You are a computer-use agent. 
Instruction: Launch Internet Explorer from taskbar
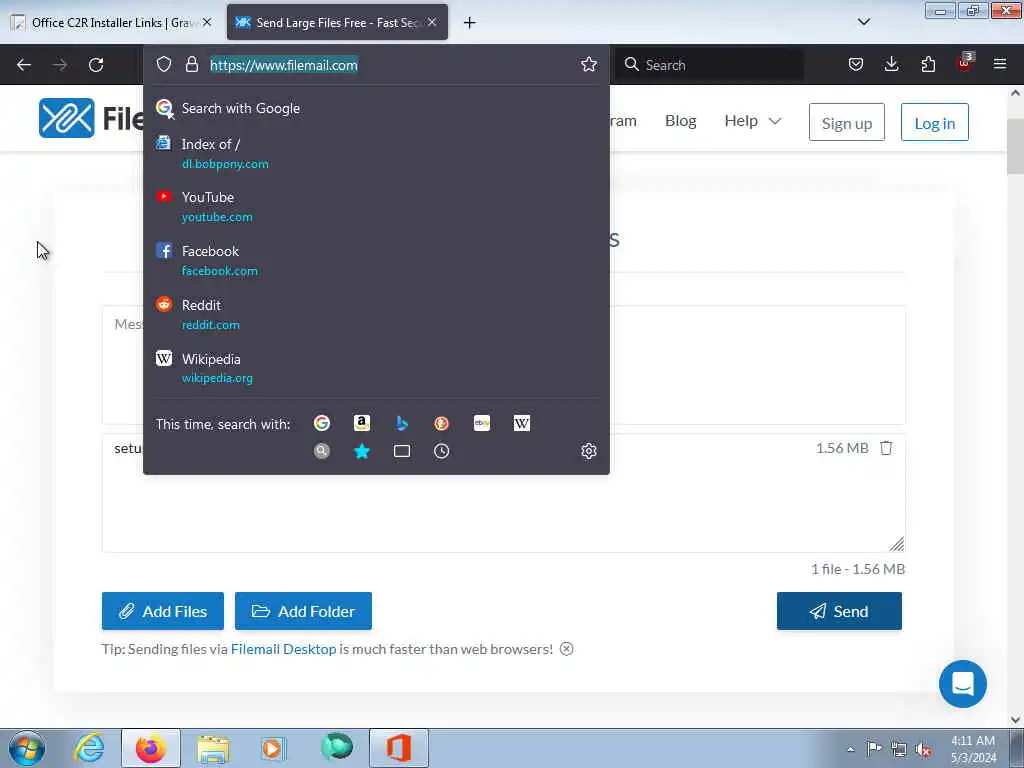89,749
